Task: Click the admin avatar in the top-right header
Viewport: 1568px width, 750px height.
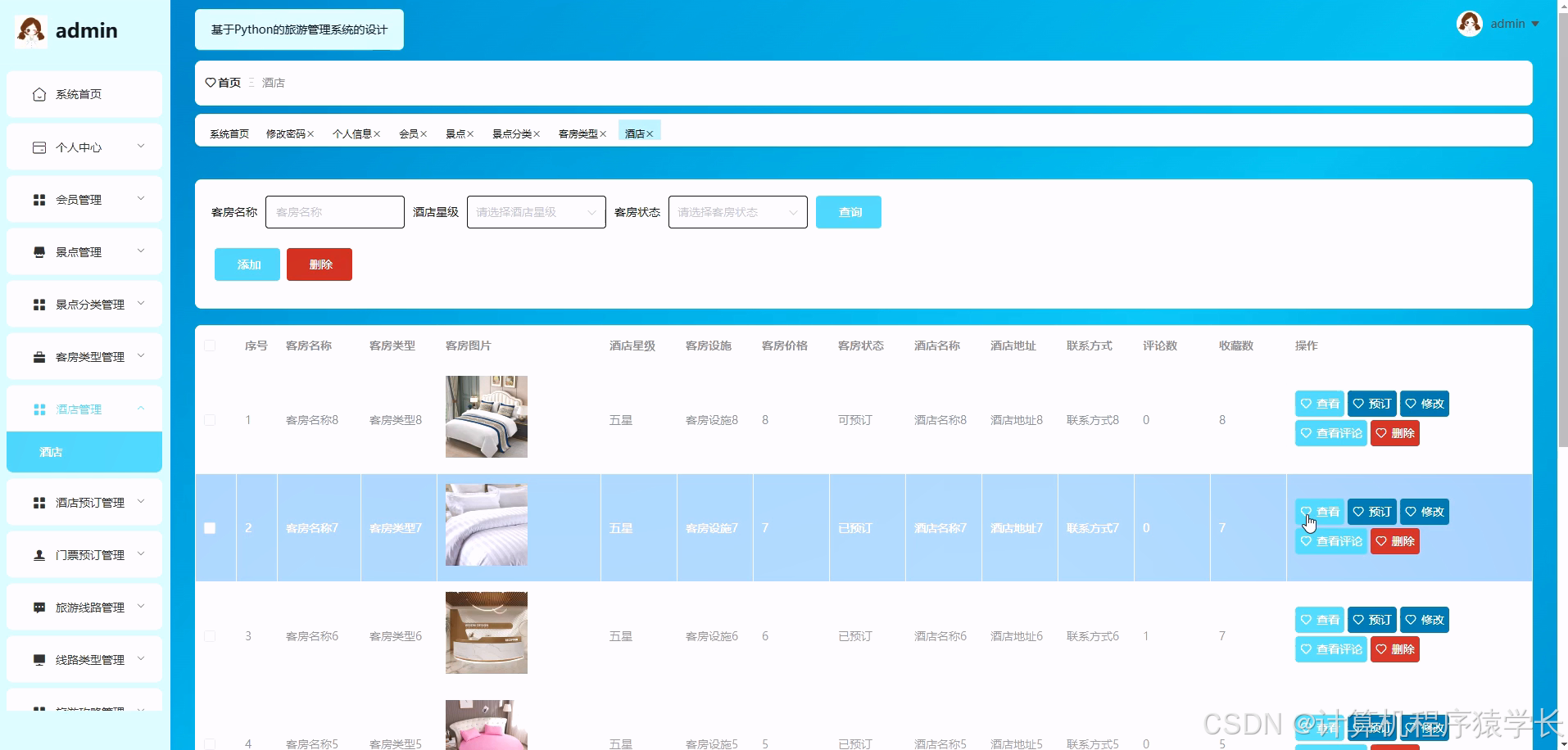Action: 1469,24
